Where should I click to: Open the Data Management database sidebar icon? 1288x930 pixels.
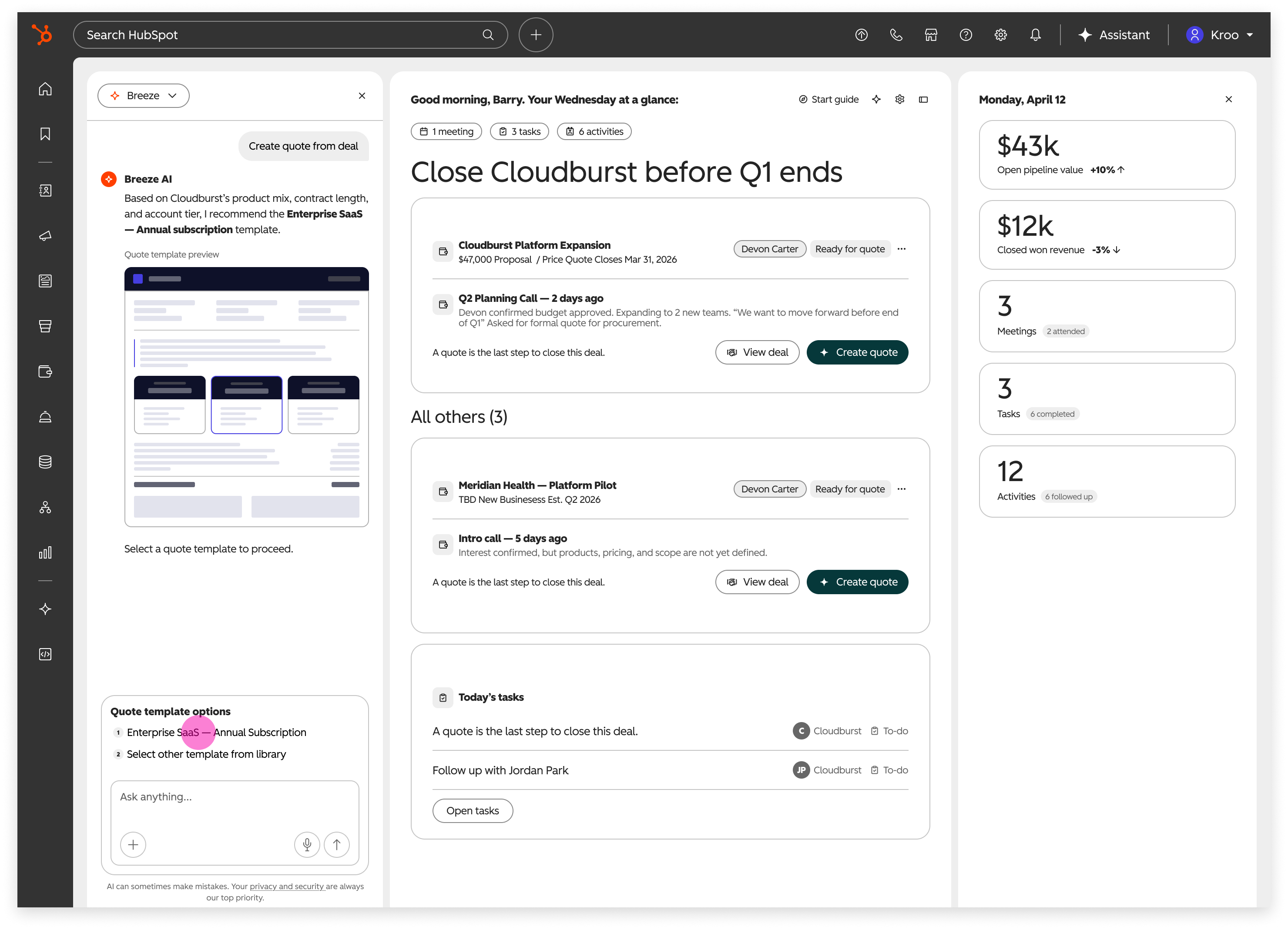pyautogui.click(x=45, y=462)
